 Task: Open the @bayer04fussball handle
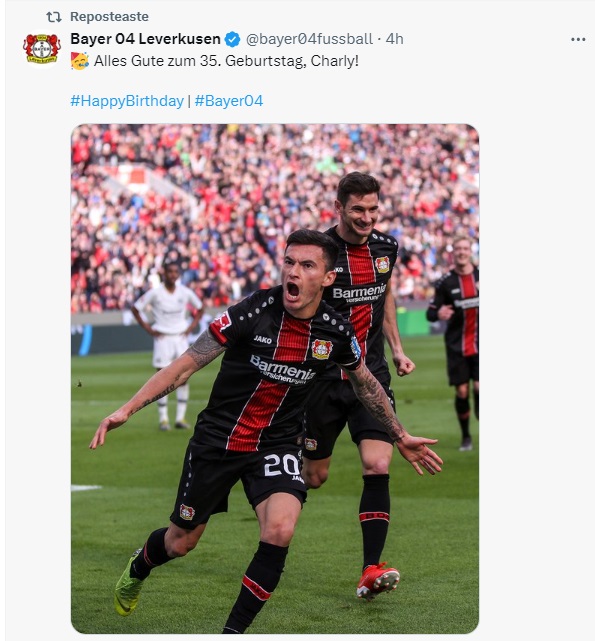pos(309,39)
